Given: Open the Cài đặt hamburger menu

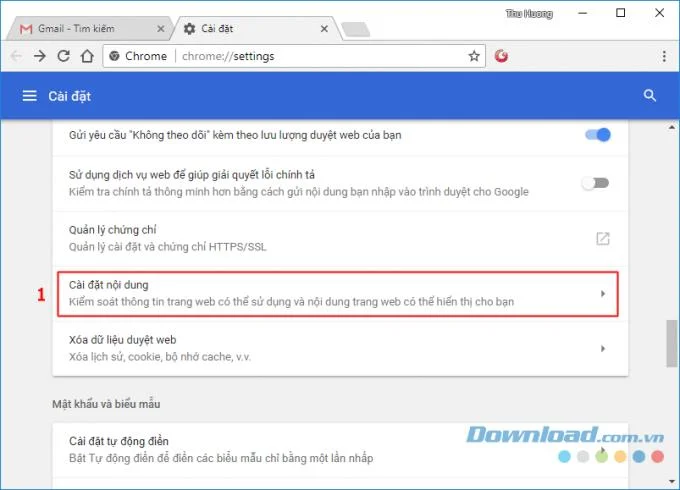Looking at the screenshot, I should [29, 95].
